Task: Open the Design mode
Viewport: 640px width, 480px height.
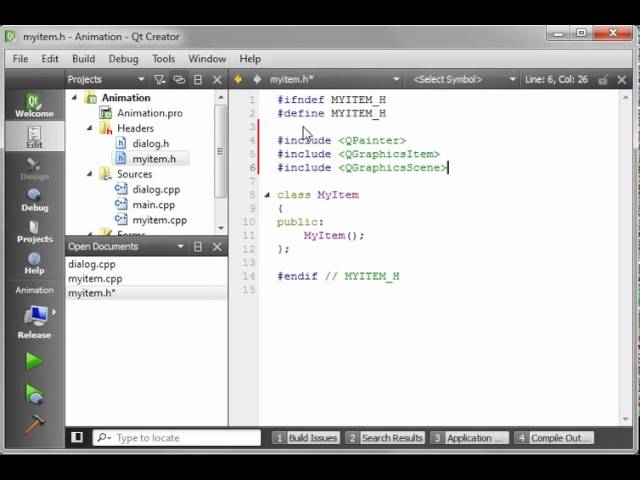Action: point(34,169)
